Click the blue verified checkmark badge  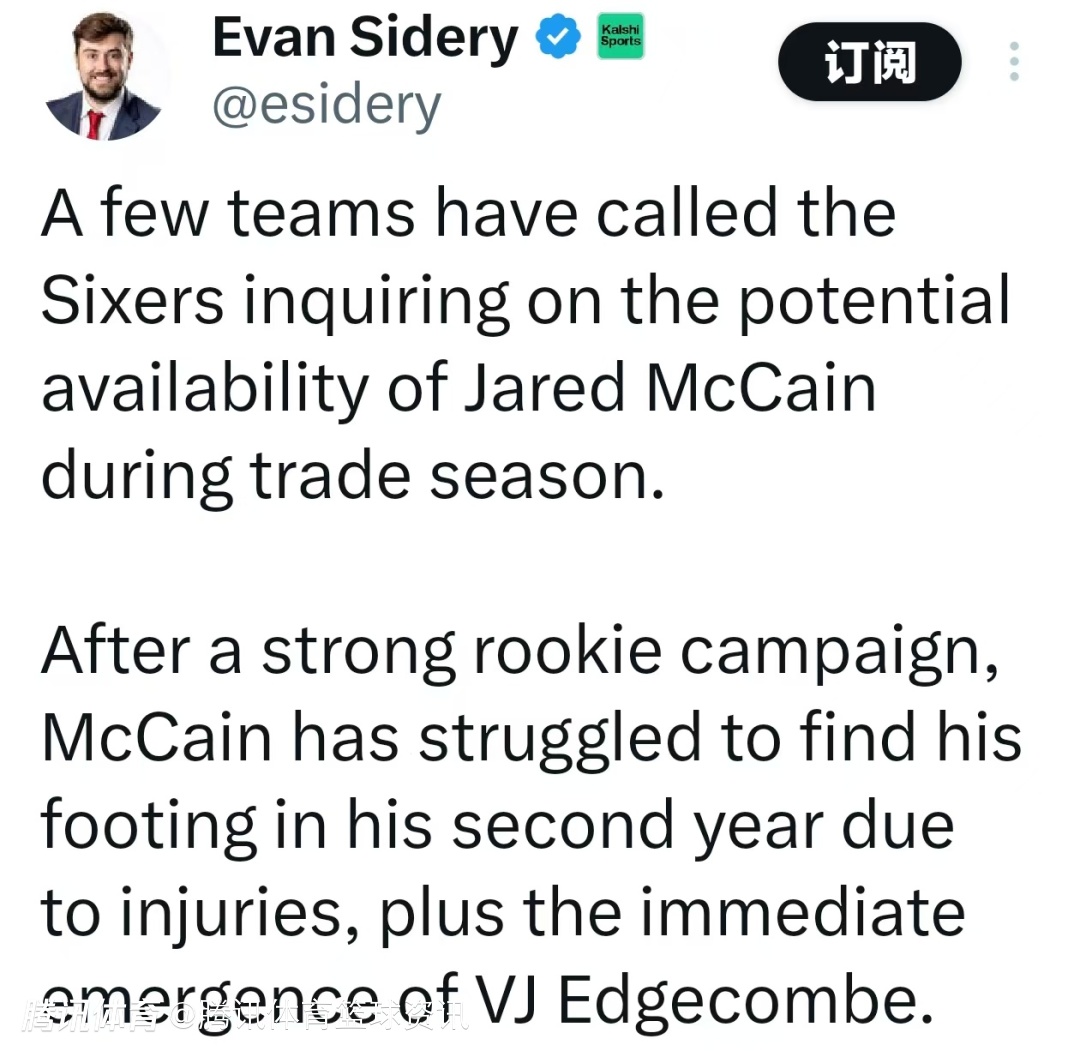(x=559, y=40)
